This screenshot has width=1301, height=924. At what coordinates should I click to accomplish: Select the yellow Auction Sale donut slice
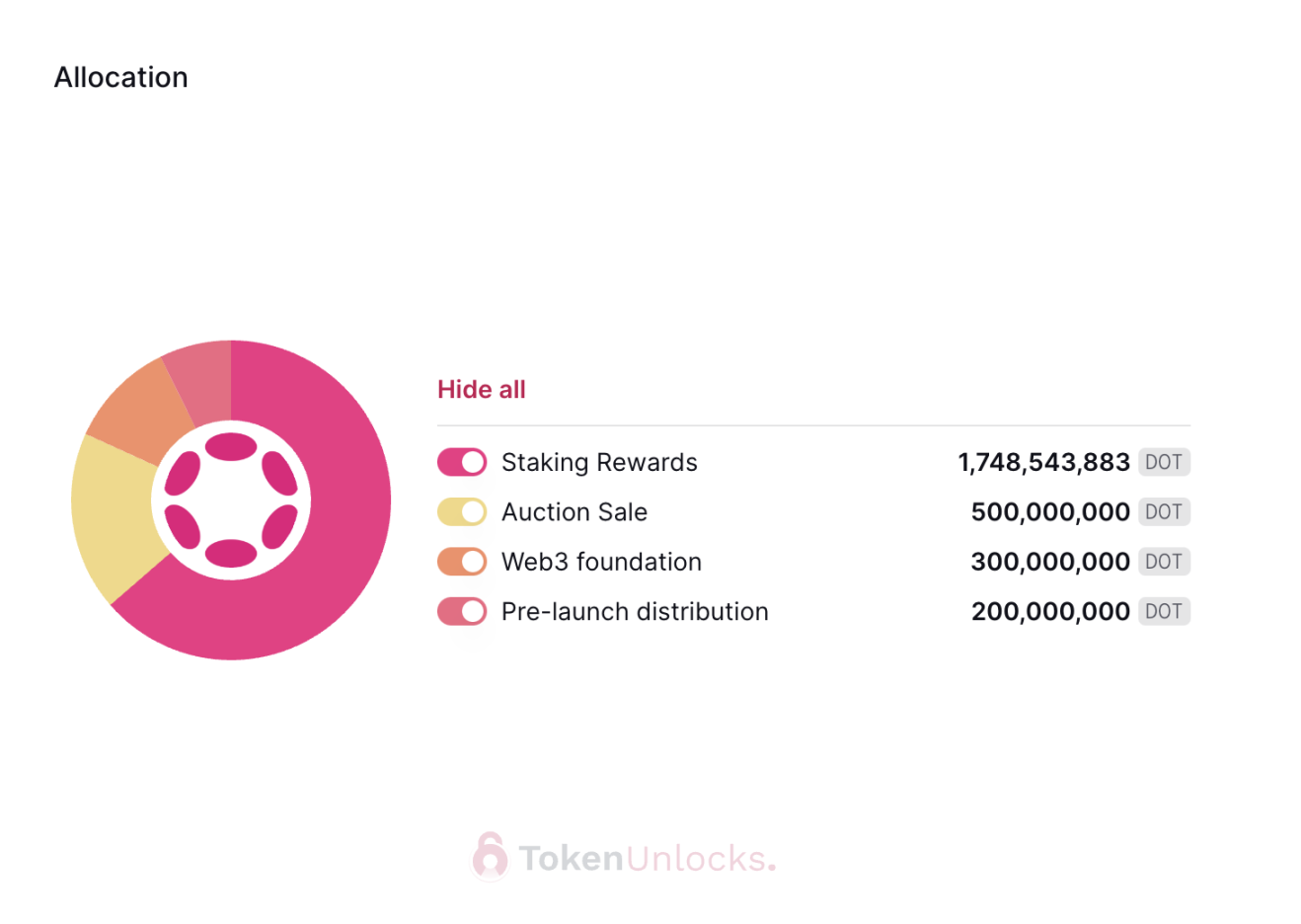pos(112,515)
